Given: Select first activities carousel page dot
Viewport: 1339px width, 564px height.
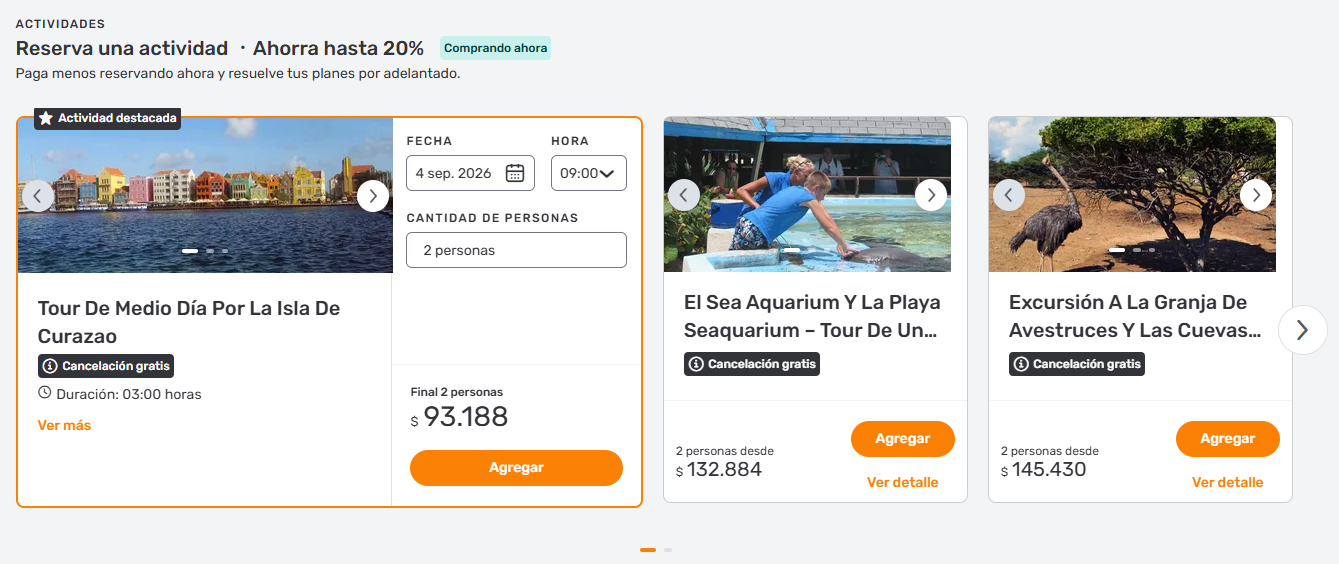Looking at the screenshot, I should click(x=648, y=550).
